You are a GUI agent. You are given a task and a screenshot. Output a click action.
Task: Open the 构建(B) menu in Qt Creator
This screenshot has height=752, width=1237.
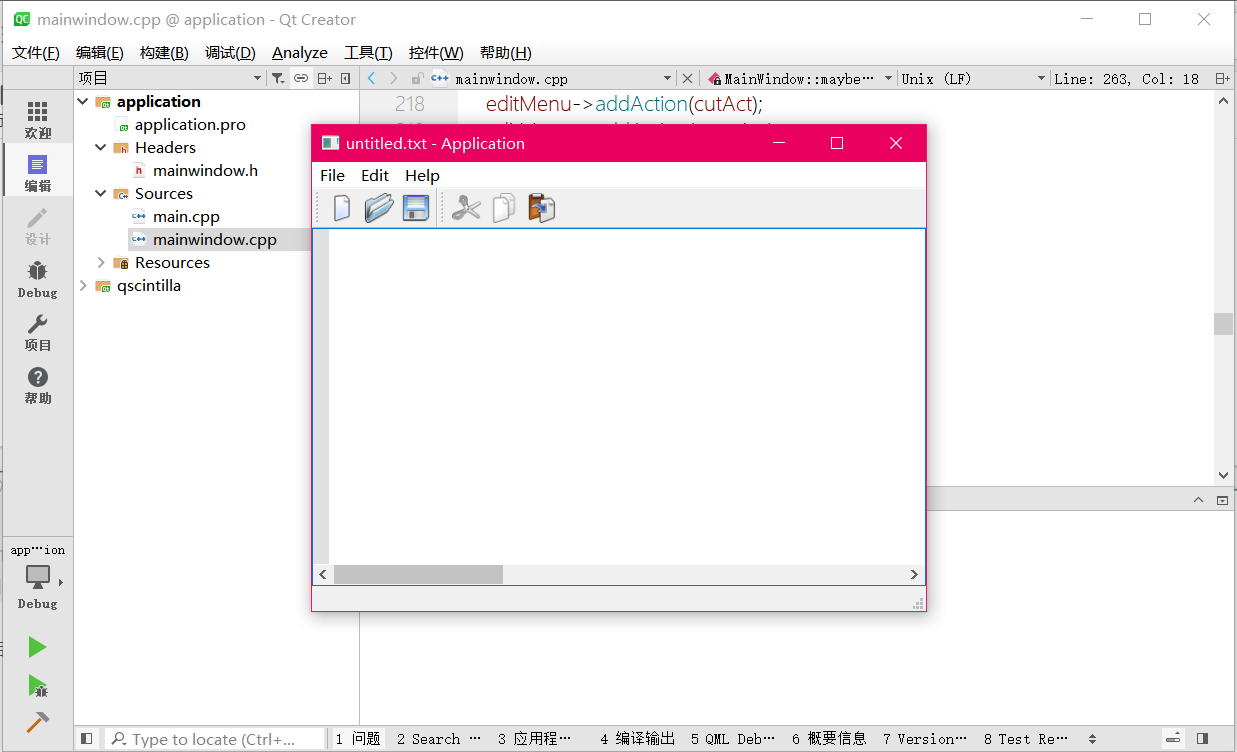click(x=163, y=52)
